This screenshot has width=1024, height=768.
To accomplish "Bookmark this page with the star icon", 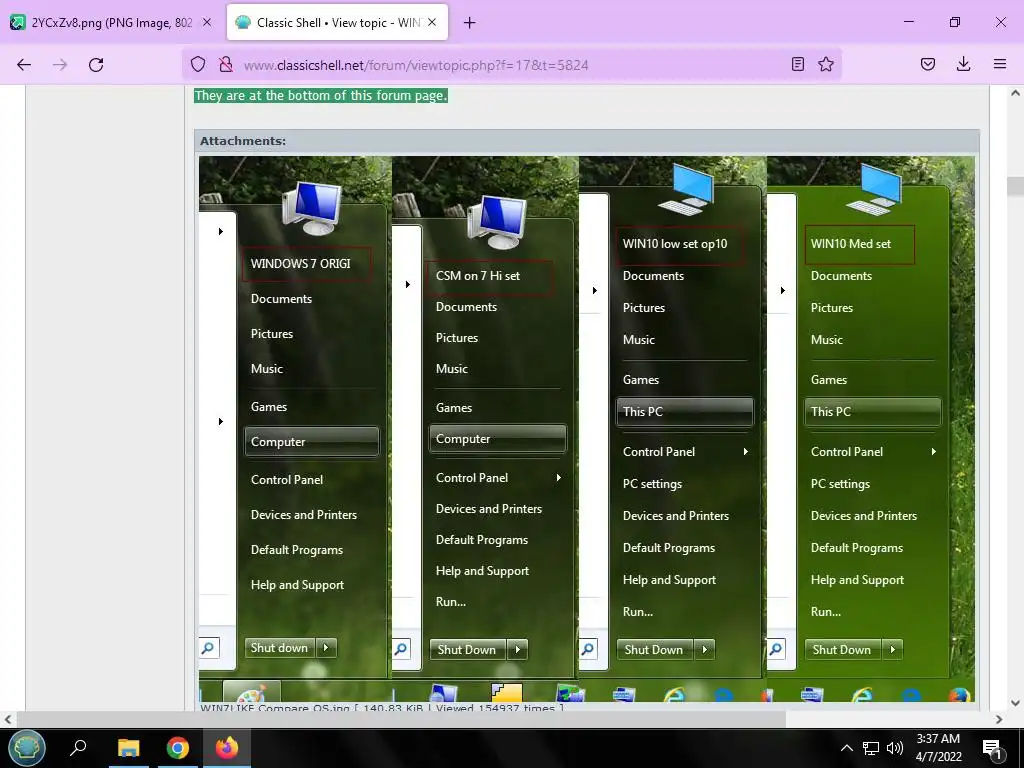I will tap(826, 64).
